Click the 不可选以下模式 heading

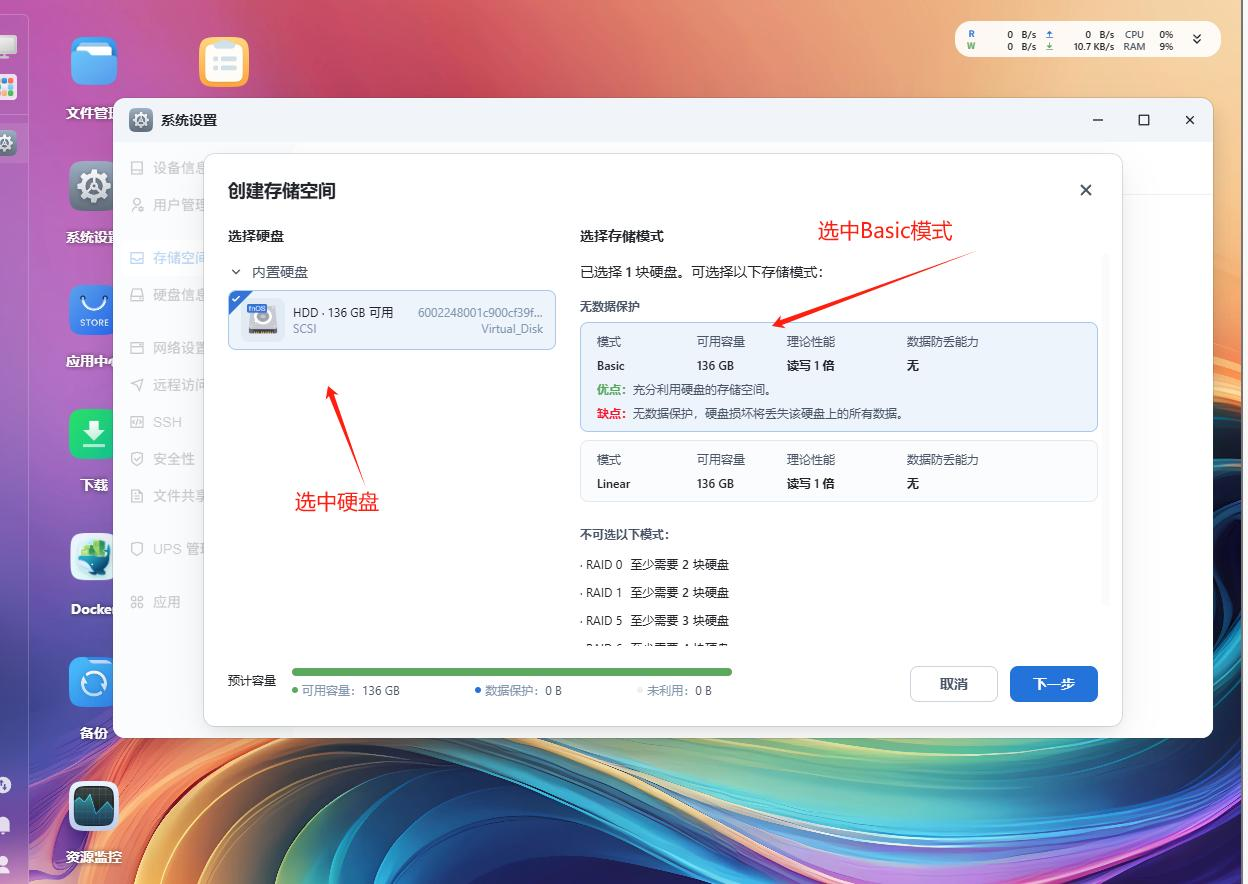[x=625, y=535]
